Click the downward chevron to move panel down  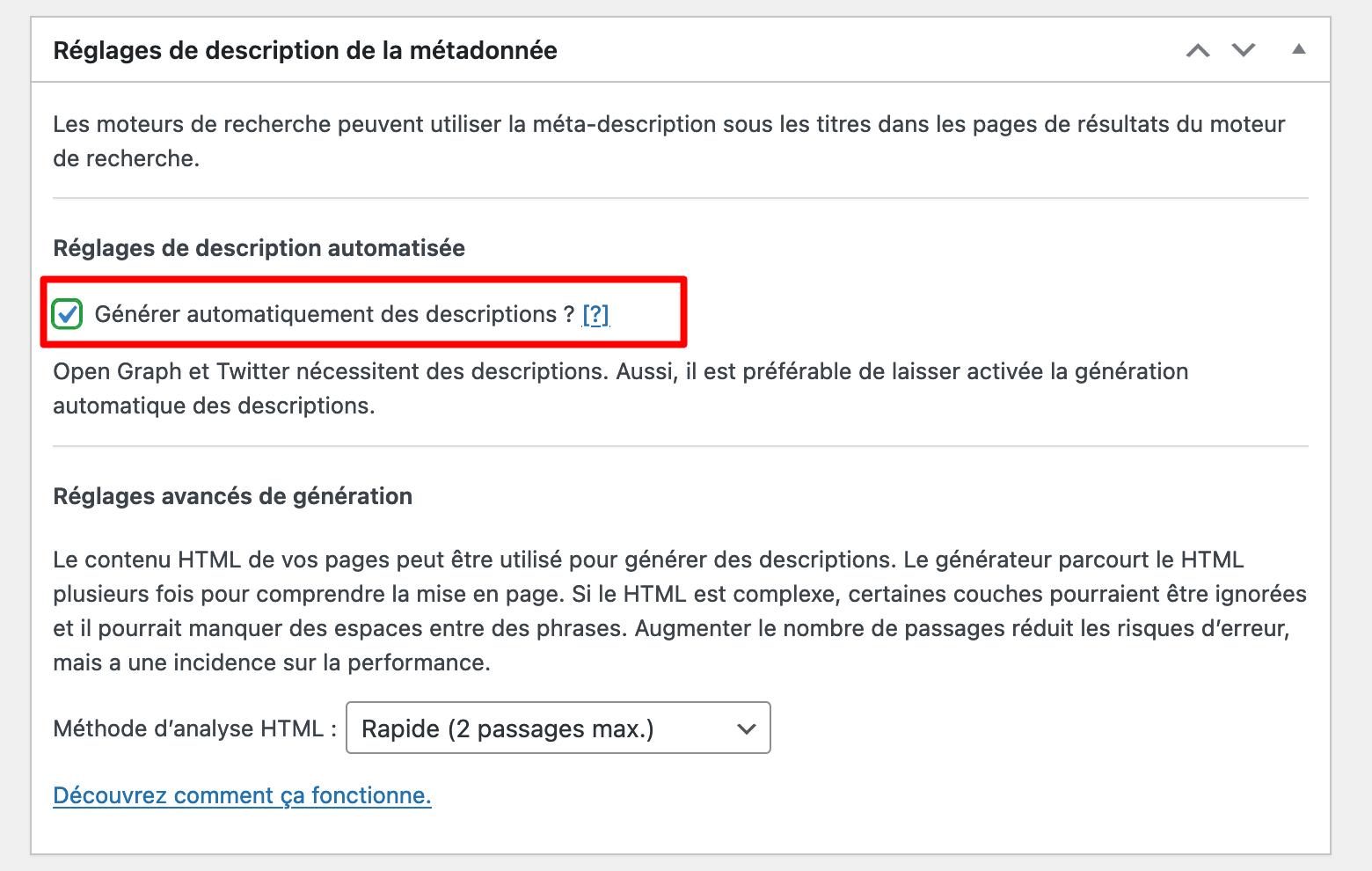point(1244,50)
